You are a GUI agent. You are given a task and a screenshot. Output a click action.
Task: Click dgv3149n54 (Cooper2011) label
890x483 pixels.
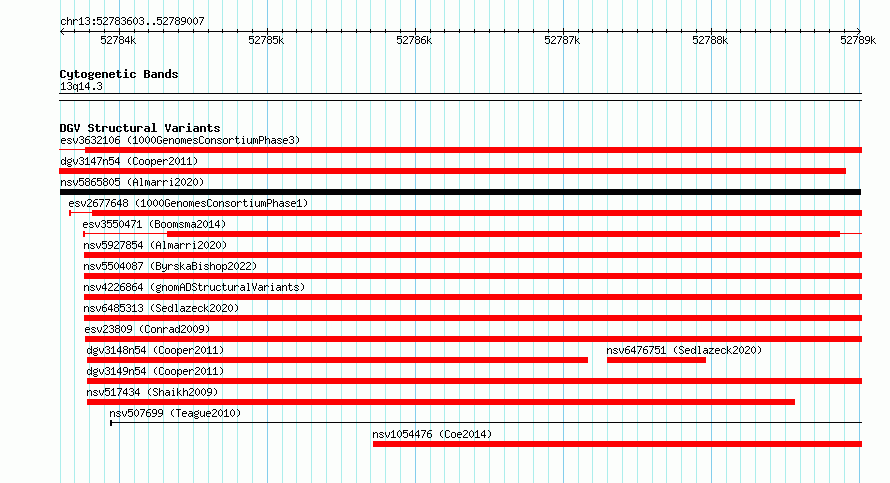click(x=155, y=371)
